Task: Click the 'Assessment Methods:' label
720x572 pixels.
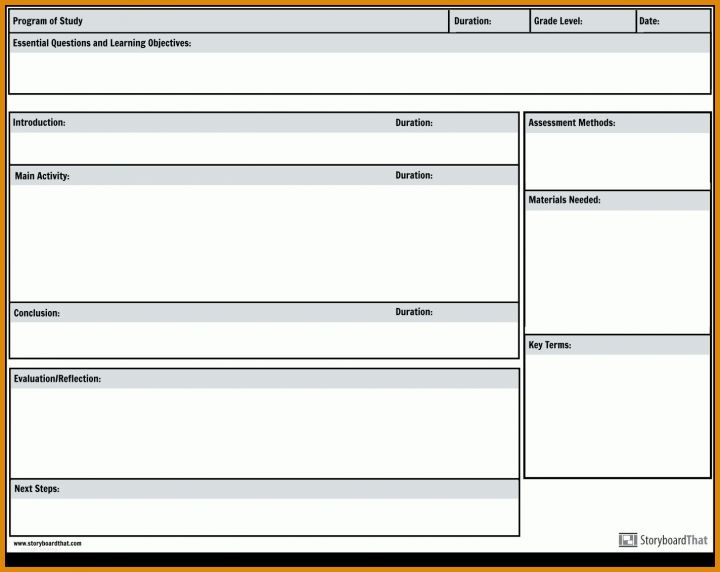Action: 572,123
